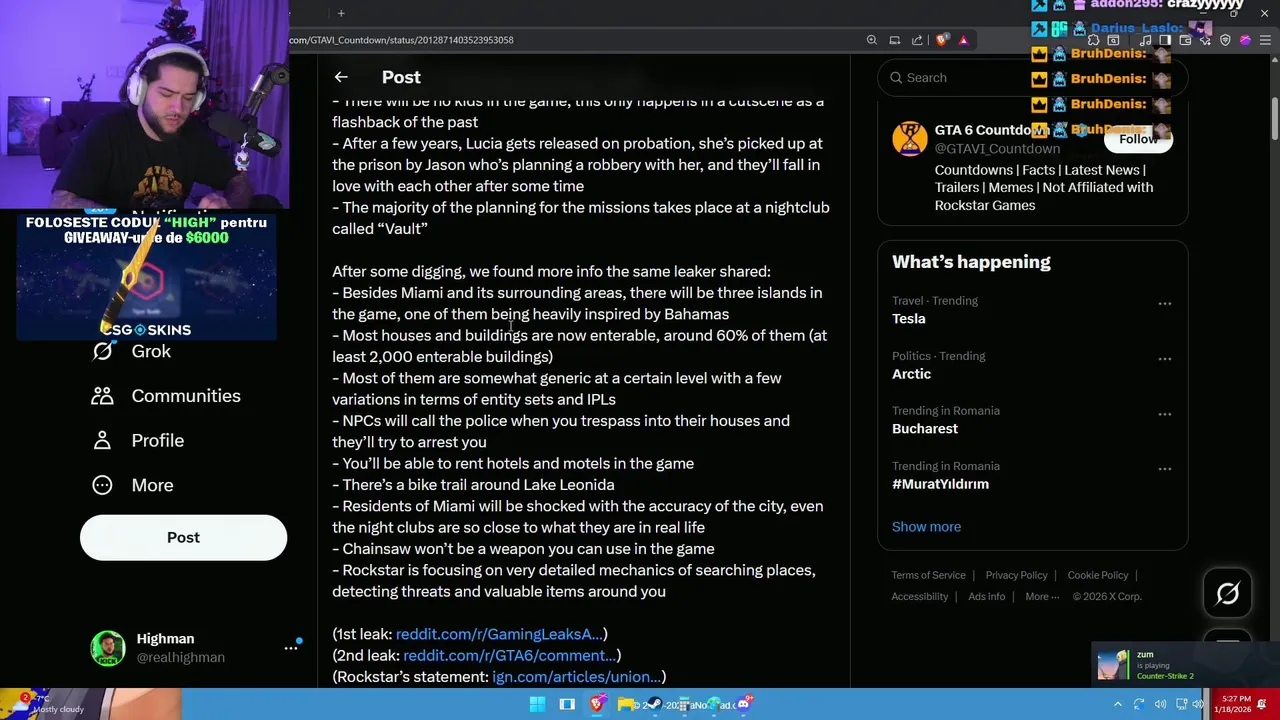
Task: Open GTA 6 Countdown profile picture
Action: coord(910,139)
